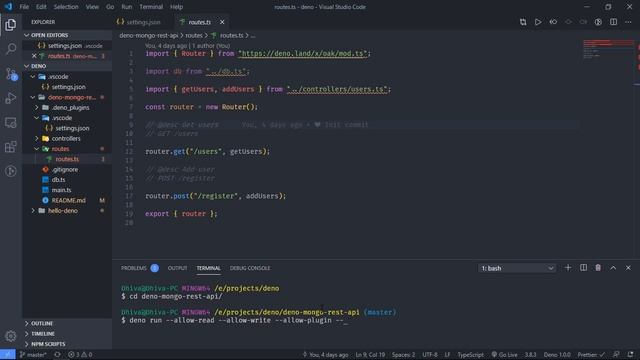Click the UTF-8 encoding indicator
The width and height of the screenshot is (640, 360).
point(430,355)
